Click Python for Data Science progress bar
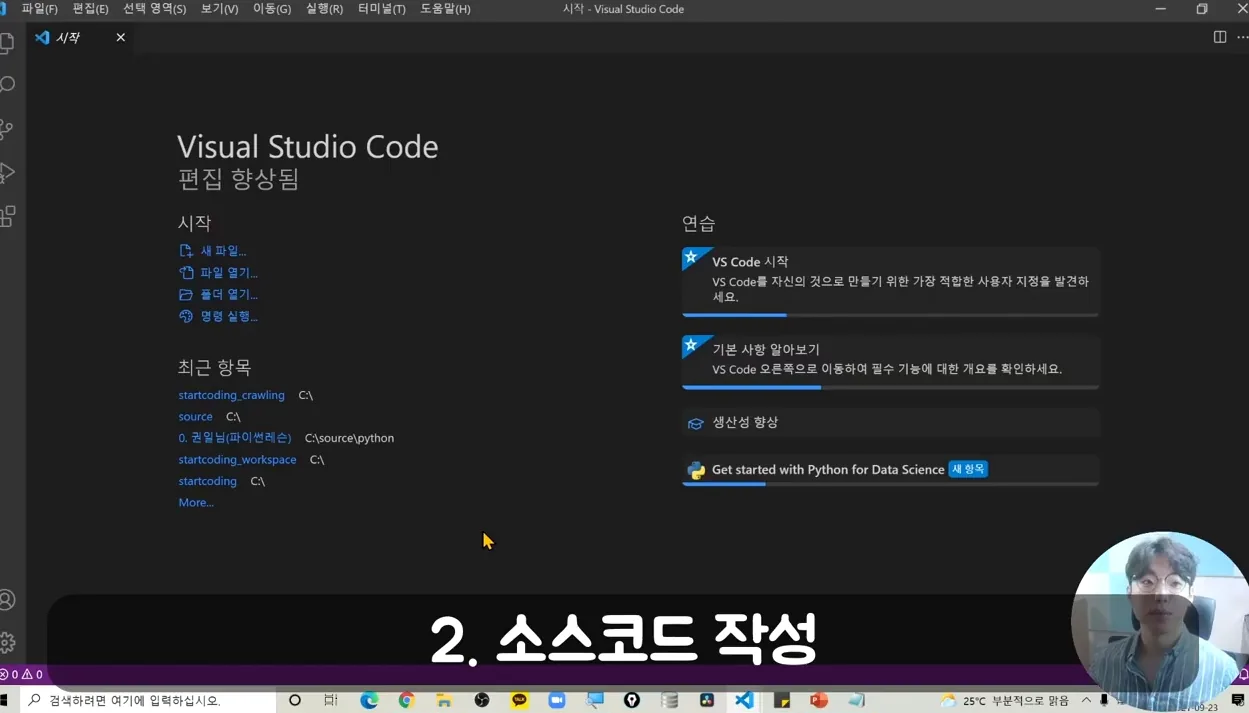This screenshot has height=713, width=1249. tap(890, 484)
